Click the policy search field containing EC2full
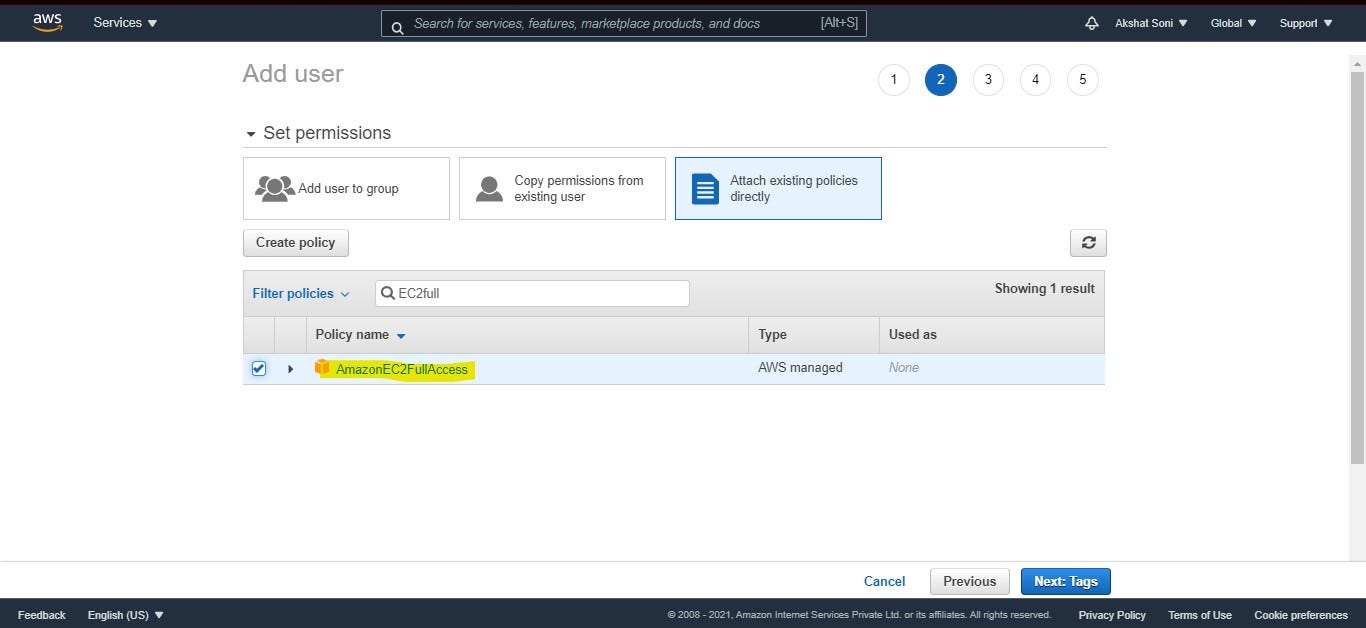This screenshot has width=1366, height=628. point(532,293)
